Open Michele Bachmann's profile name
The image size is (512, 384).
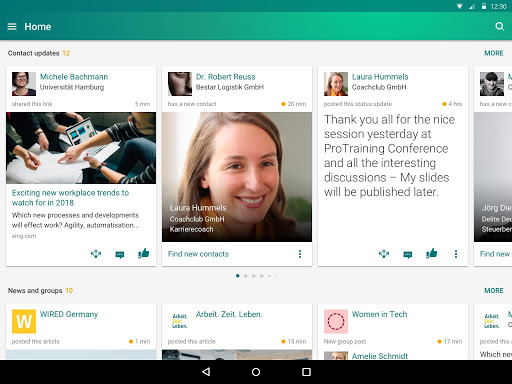pos(74,77)
